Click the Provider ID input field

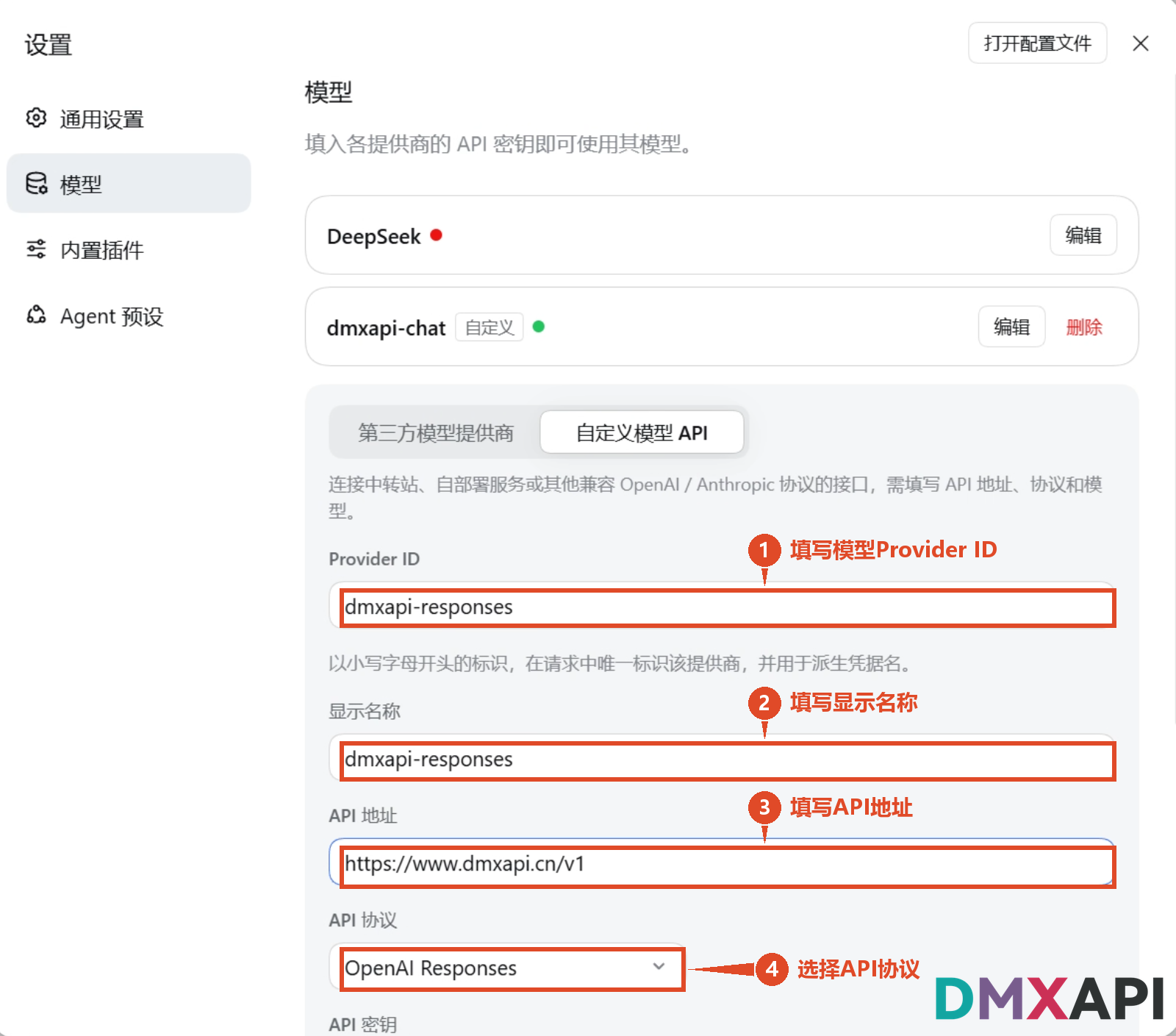tap(723, 607)
